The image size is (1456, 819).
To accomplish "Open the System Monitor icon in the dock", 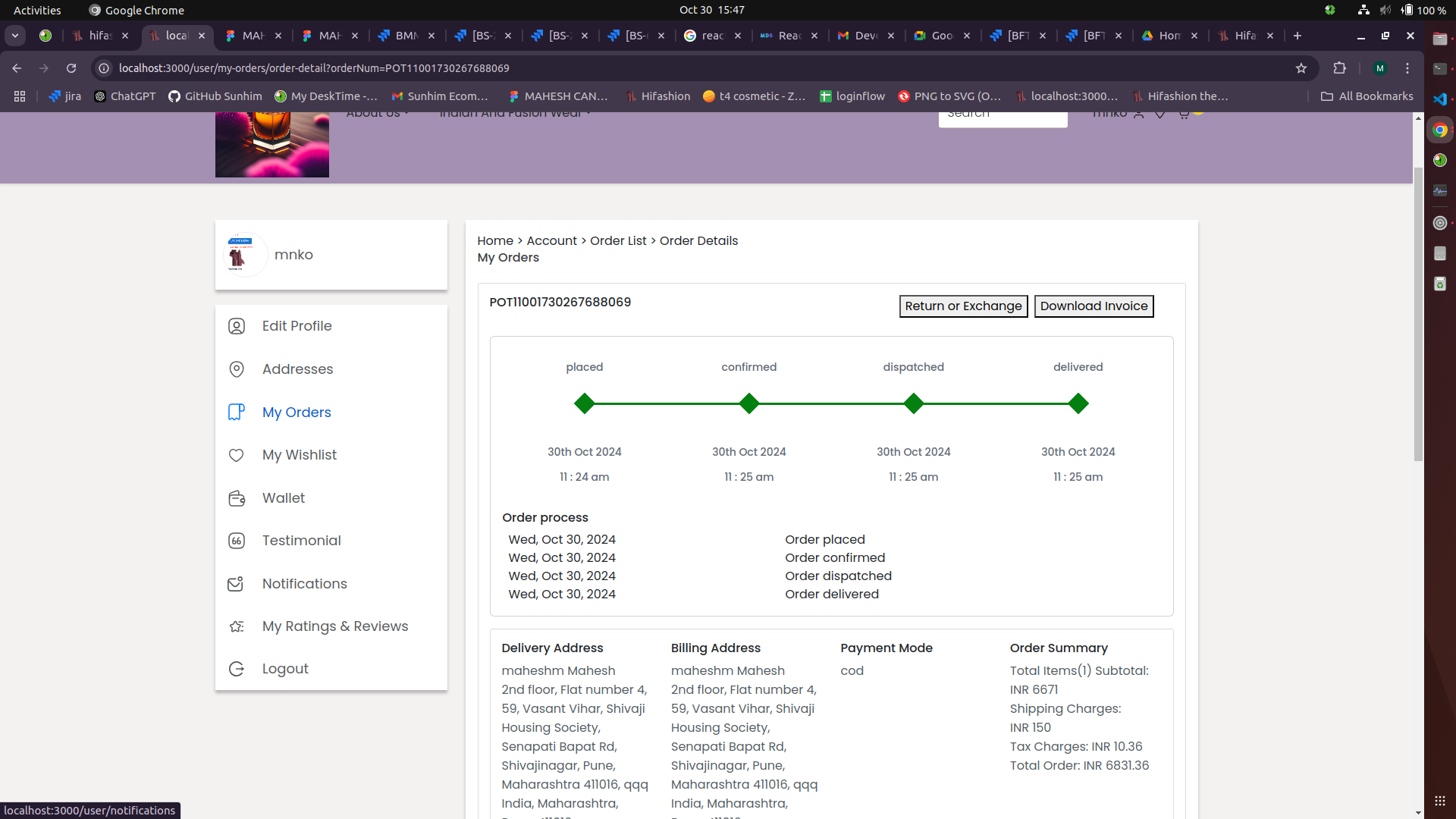I will (x=1440, y=190).
